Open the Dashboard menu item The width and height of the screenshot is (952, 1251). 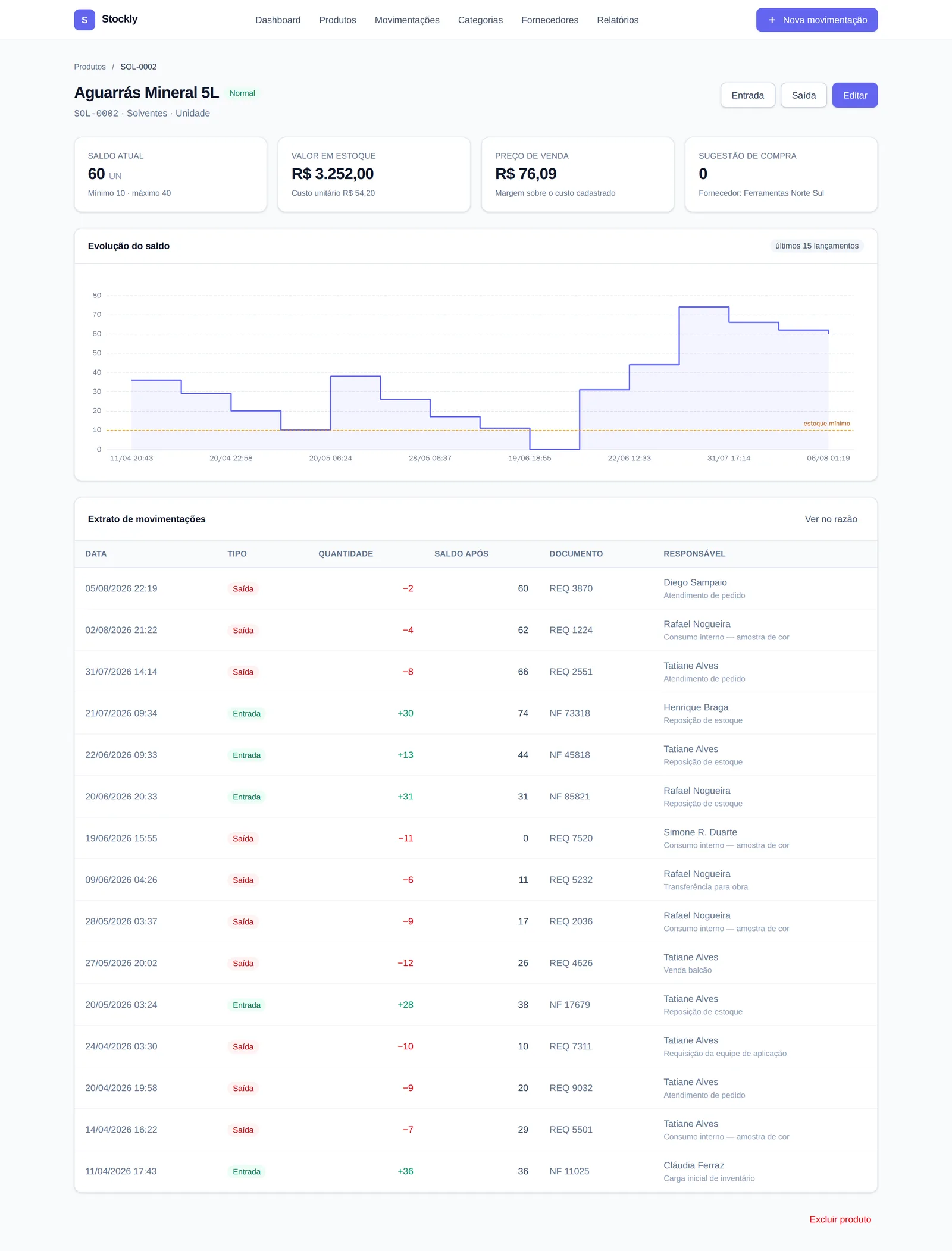pyautogui.click(x=278, y=20)
